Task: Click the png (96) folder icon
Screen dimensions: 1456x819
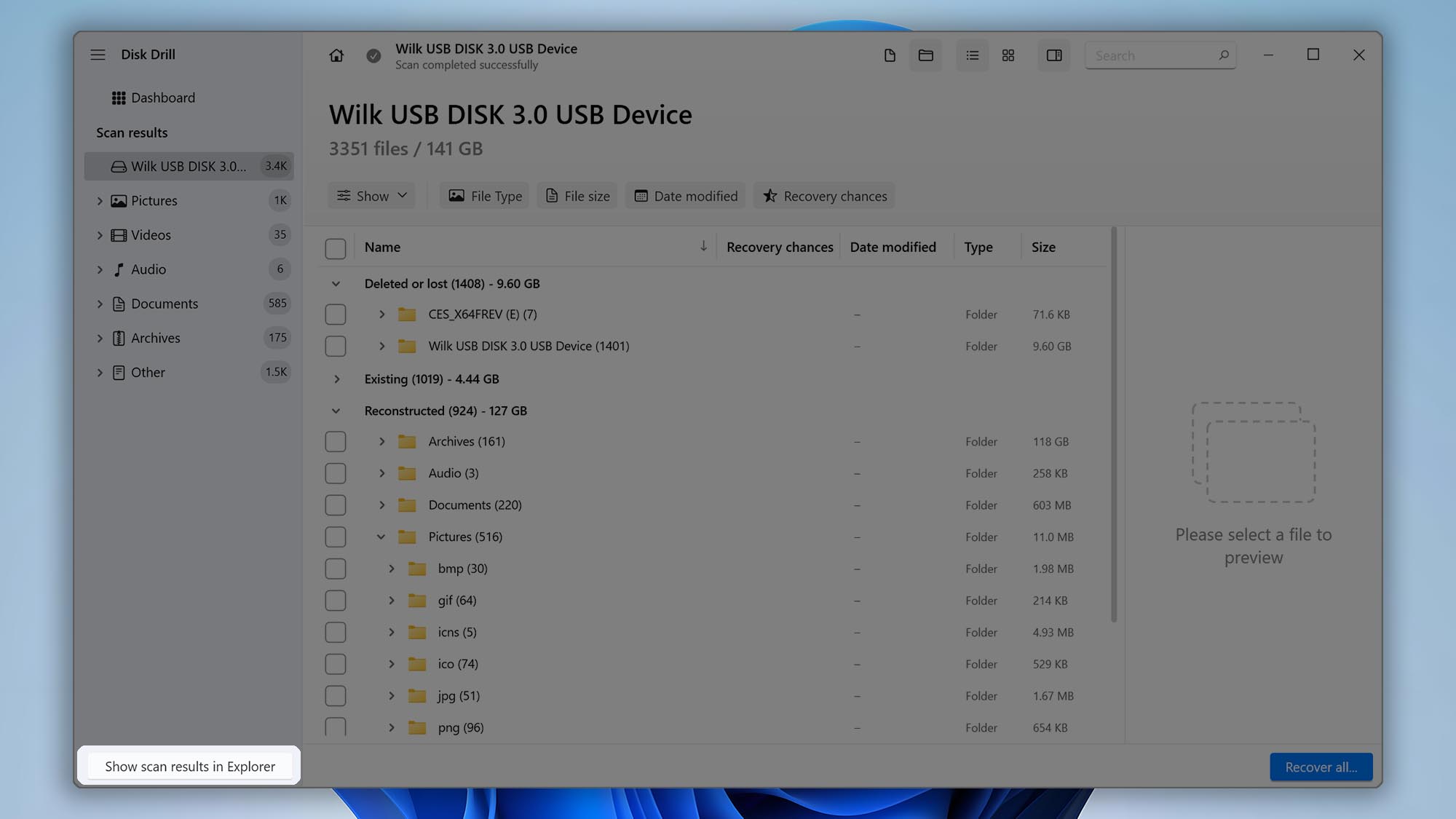Action: click(x=417, y=728)
